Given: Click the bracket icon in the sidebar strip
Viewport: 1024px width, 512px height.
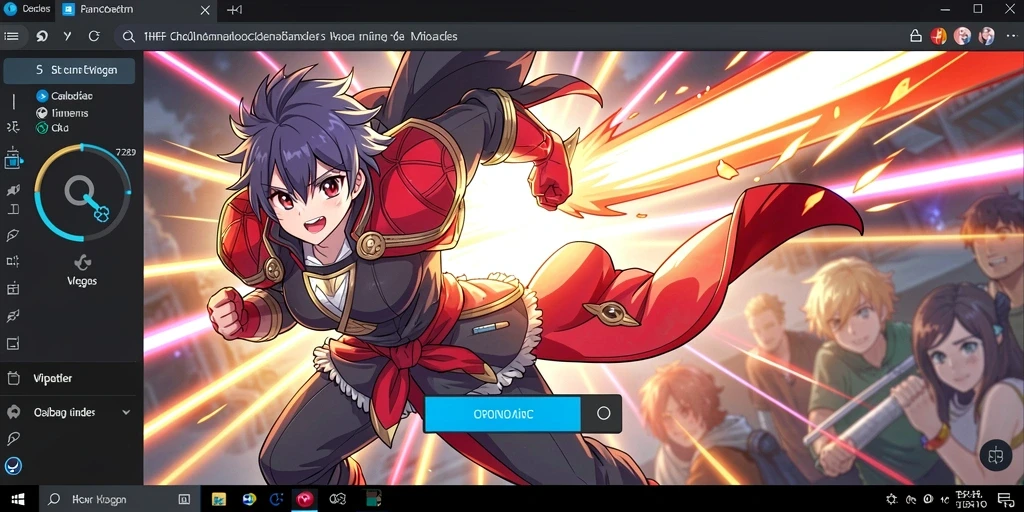Looking at the screenshot, I should click(13, 210).
